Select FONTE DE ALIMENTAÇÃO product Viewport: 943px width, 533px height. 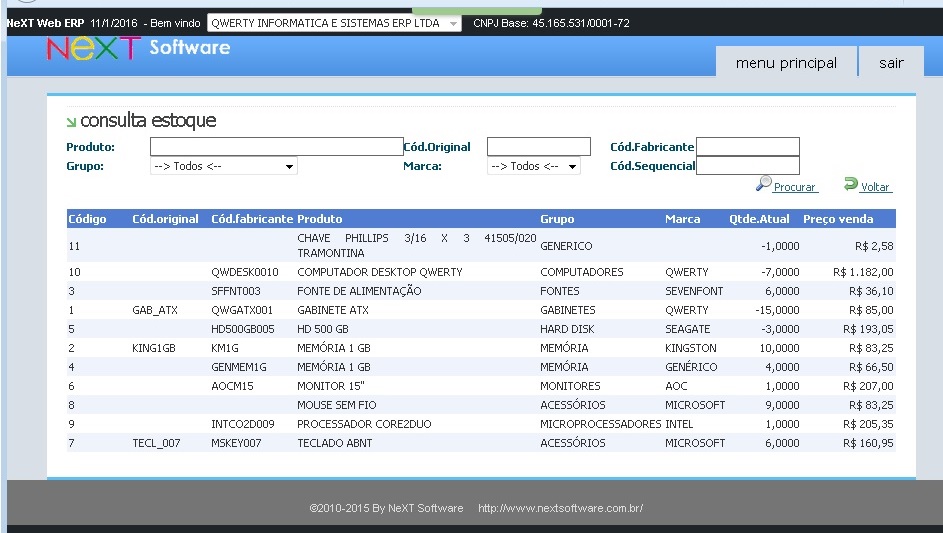[x=359, y=291]
